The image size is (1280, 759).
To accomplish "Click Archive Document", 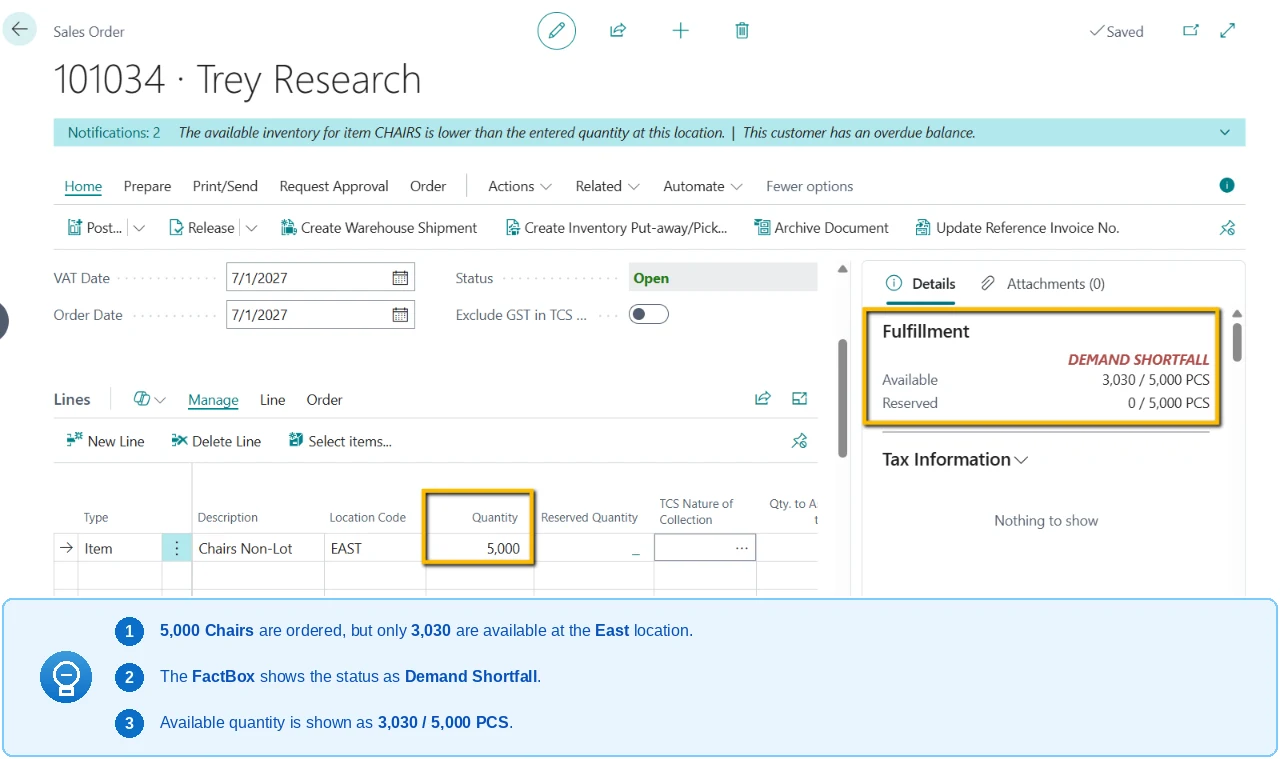I will (x=821, y=228).
